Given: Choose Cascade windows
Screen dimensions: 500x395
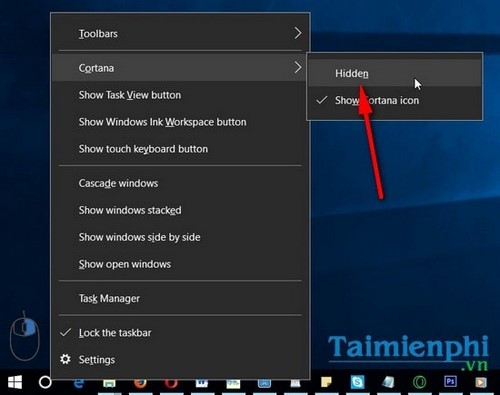Looking at the screenshot, I should [x=180, y=183].
